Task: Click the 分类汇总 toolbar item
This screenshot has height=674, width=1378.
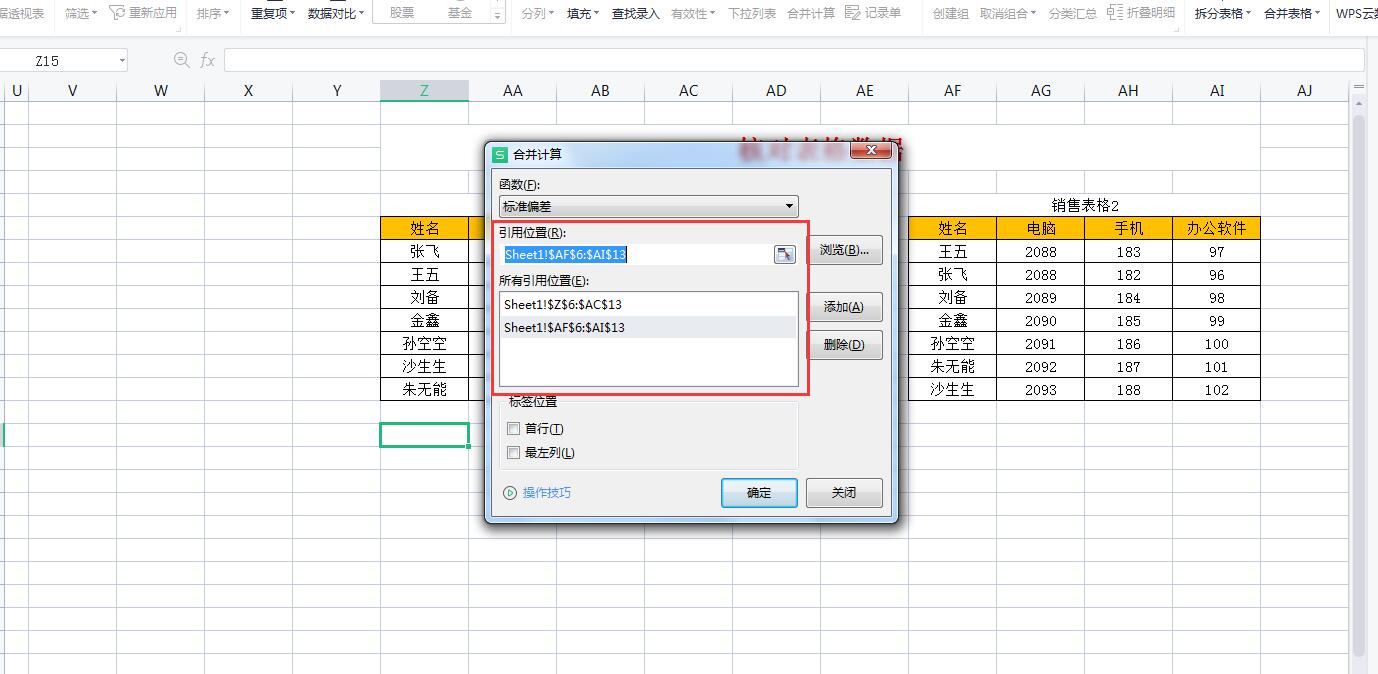Action: tap(1073, 13)
